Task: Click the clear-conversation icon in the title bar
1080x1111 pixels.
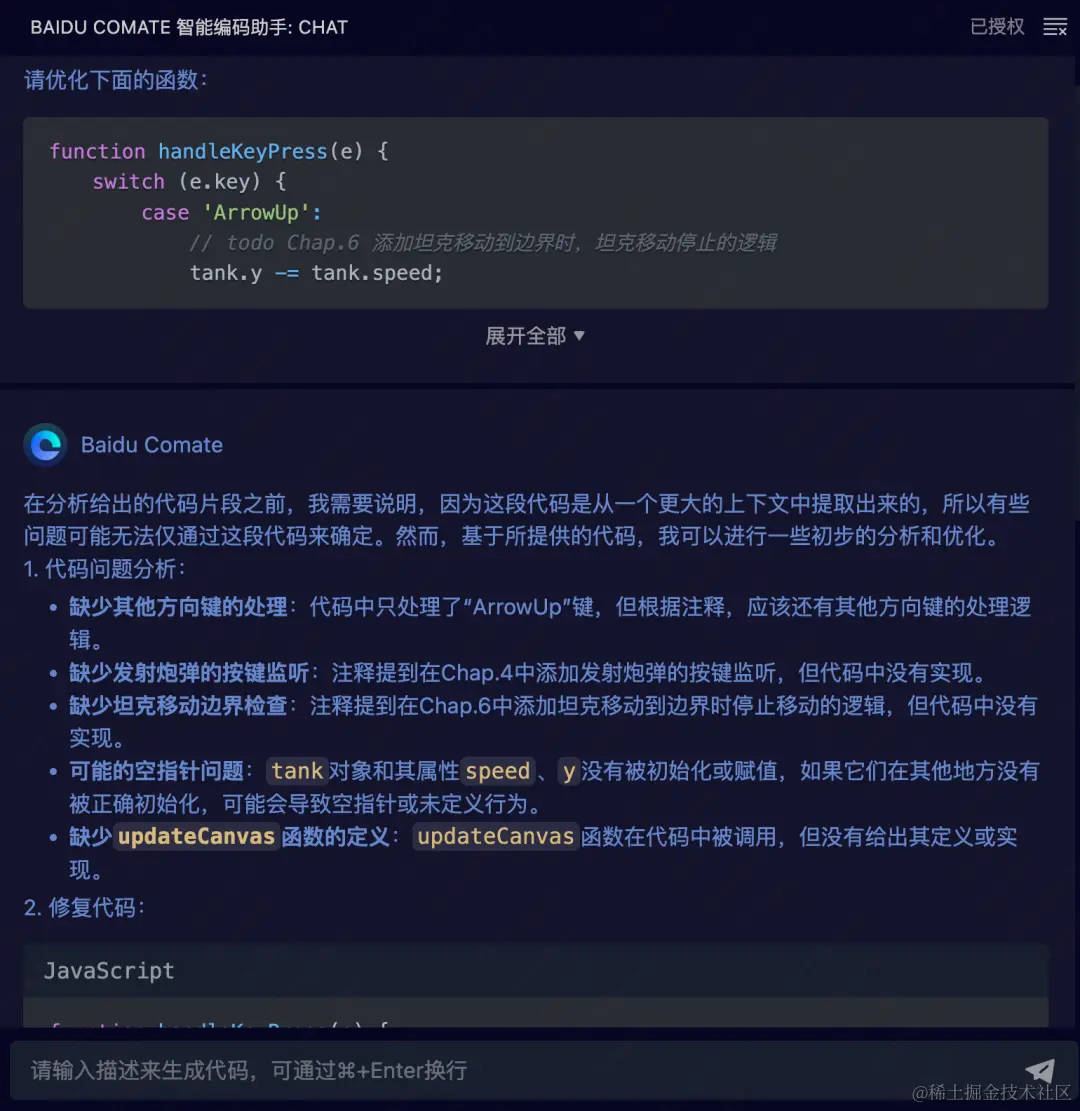Action: click(1055, 27)
